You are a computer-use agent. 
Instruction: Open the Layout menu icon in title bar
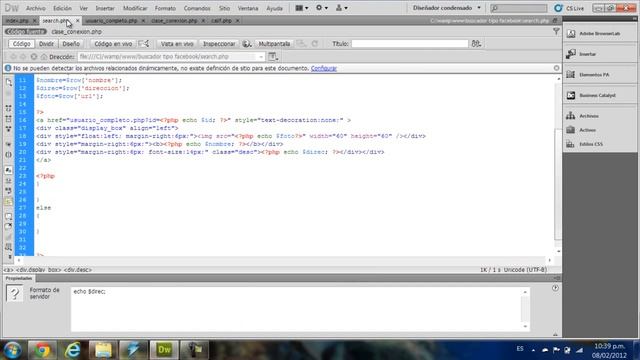pos(302,8)
